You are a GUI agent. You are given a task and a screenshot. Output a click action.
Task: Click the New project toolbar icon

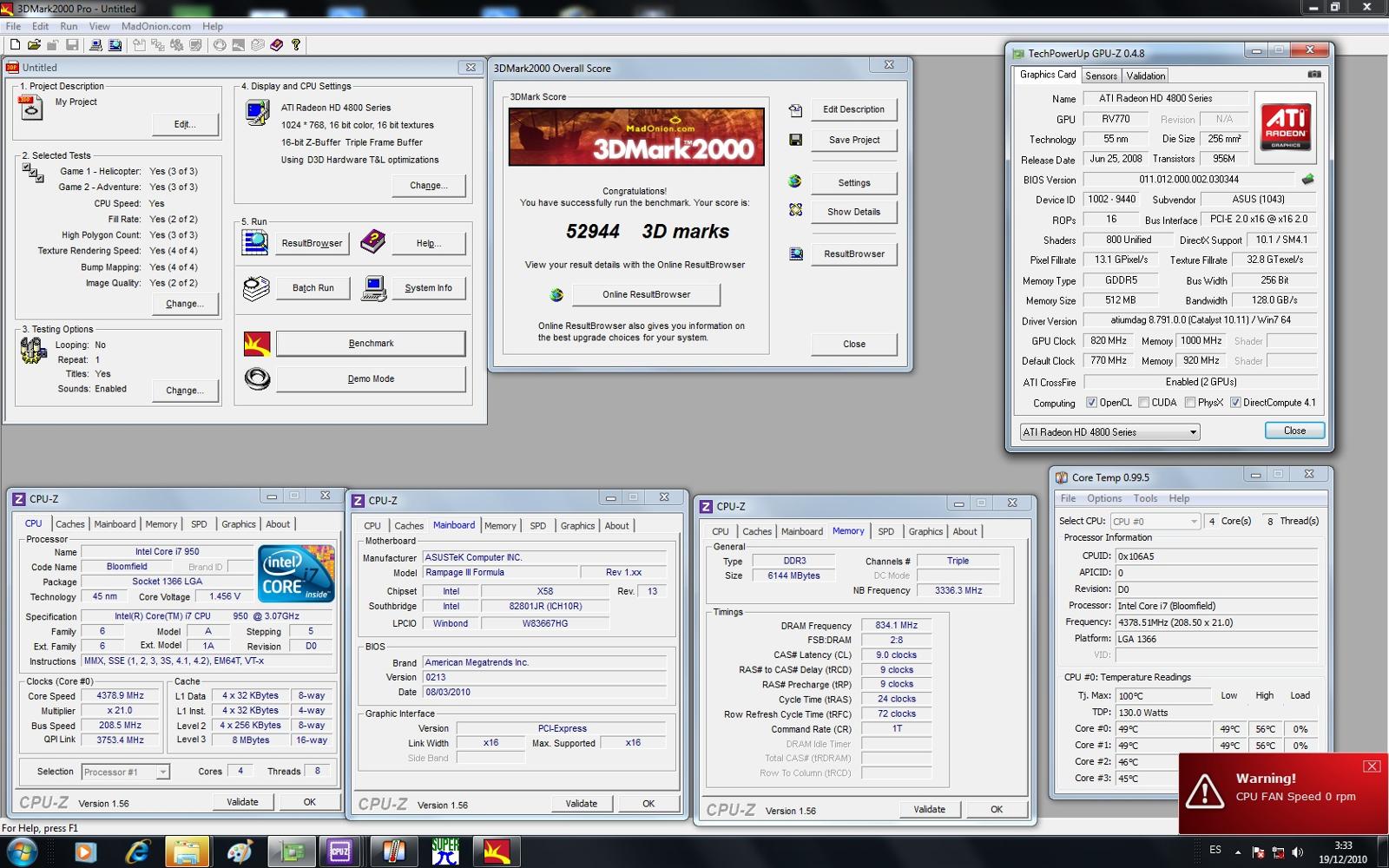coord(15,45)
